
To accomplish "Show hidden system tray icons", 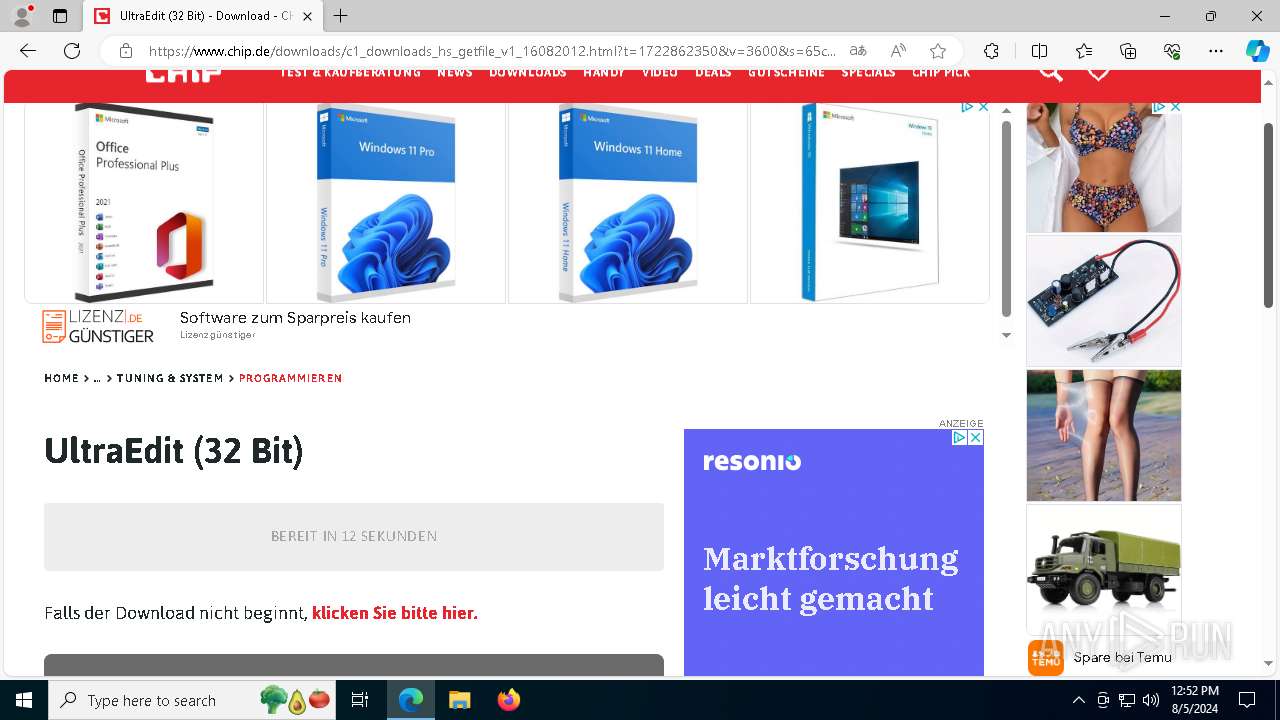I will (x=1078, y=700).
